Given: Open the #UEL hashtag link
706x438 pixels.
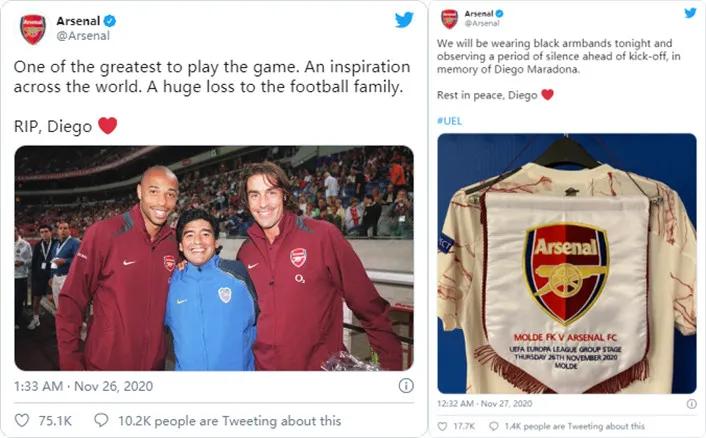Looking at the screenshot, I should pos(449,120).
